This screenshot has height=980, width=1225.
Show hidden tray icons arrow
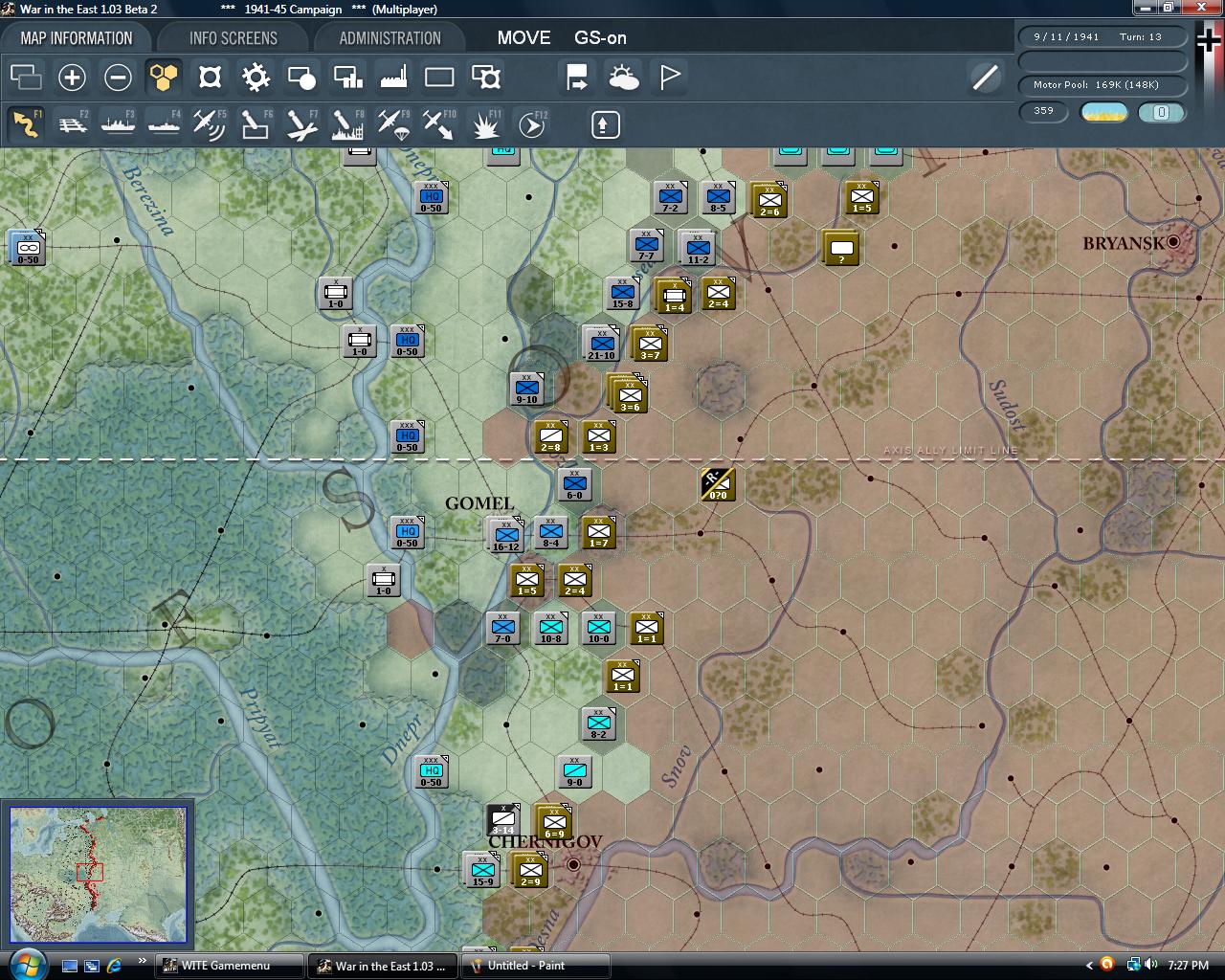tap(1088, 965)
